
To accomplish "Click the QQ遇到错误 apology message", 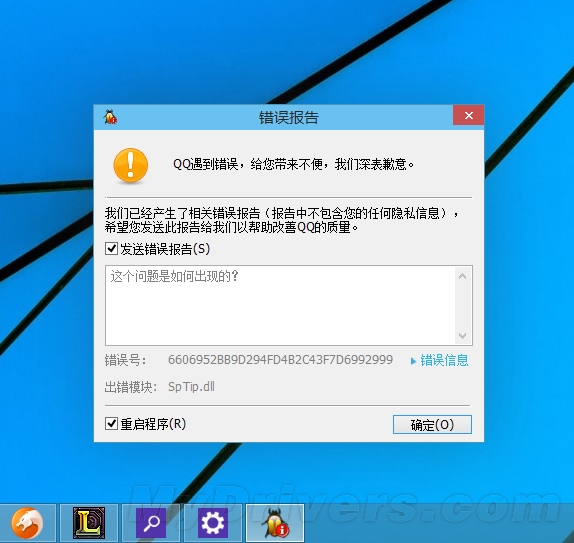I will [x=294, y=164].
